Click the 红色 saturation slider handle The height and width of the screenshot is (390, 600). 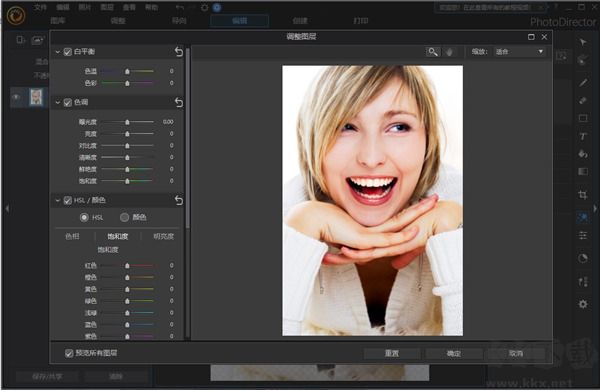pos(127,265)
